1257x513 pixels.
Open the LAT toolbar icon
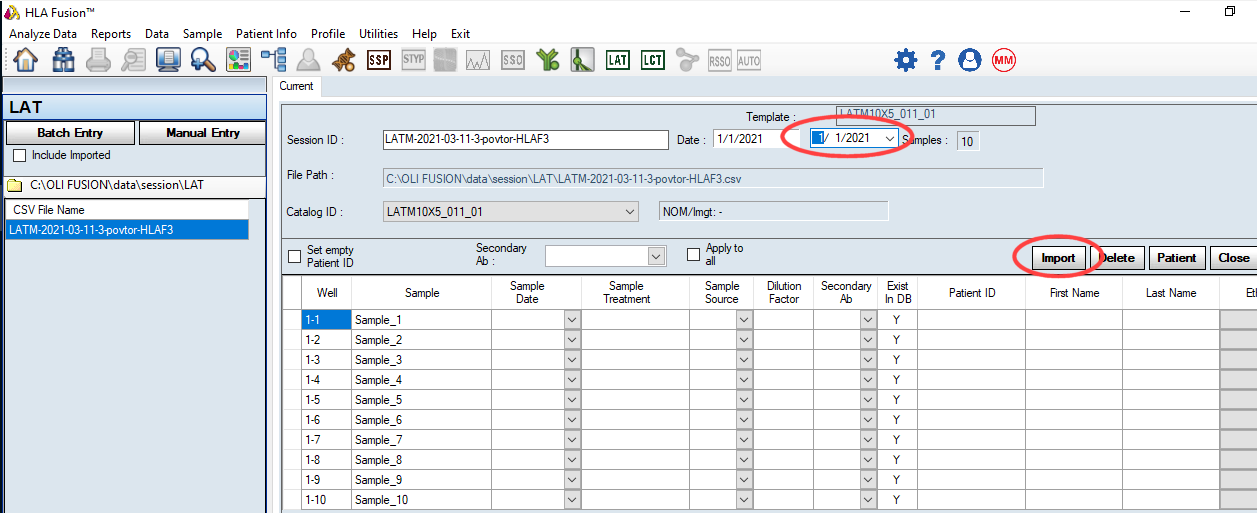(x=618, y=61)
